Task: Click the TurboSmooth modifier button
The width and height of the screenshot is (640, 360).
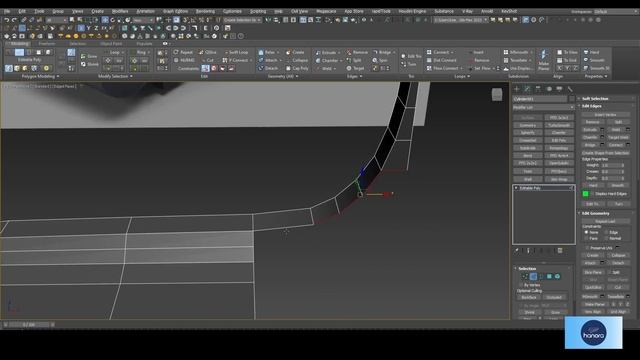Action: (x=559, y=125)
